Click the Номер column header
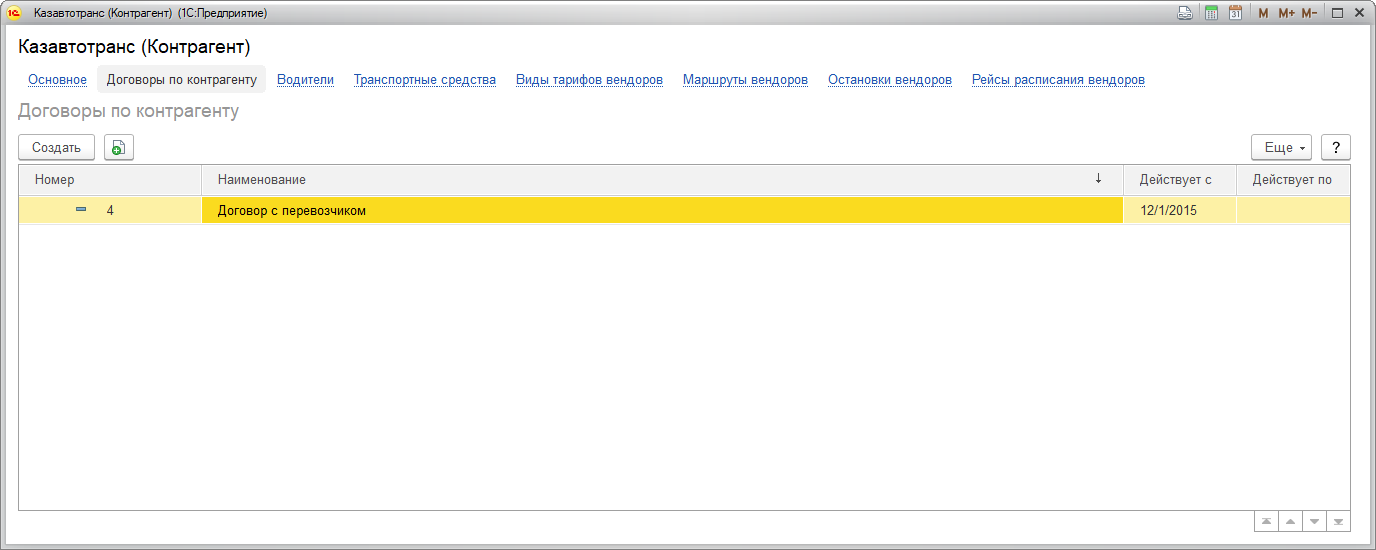The height and width of the screenshot is (550, 1376). click(x=110, y=180)
